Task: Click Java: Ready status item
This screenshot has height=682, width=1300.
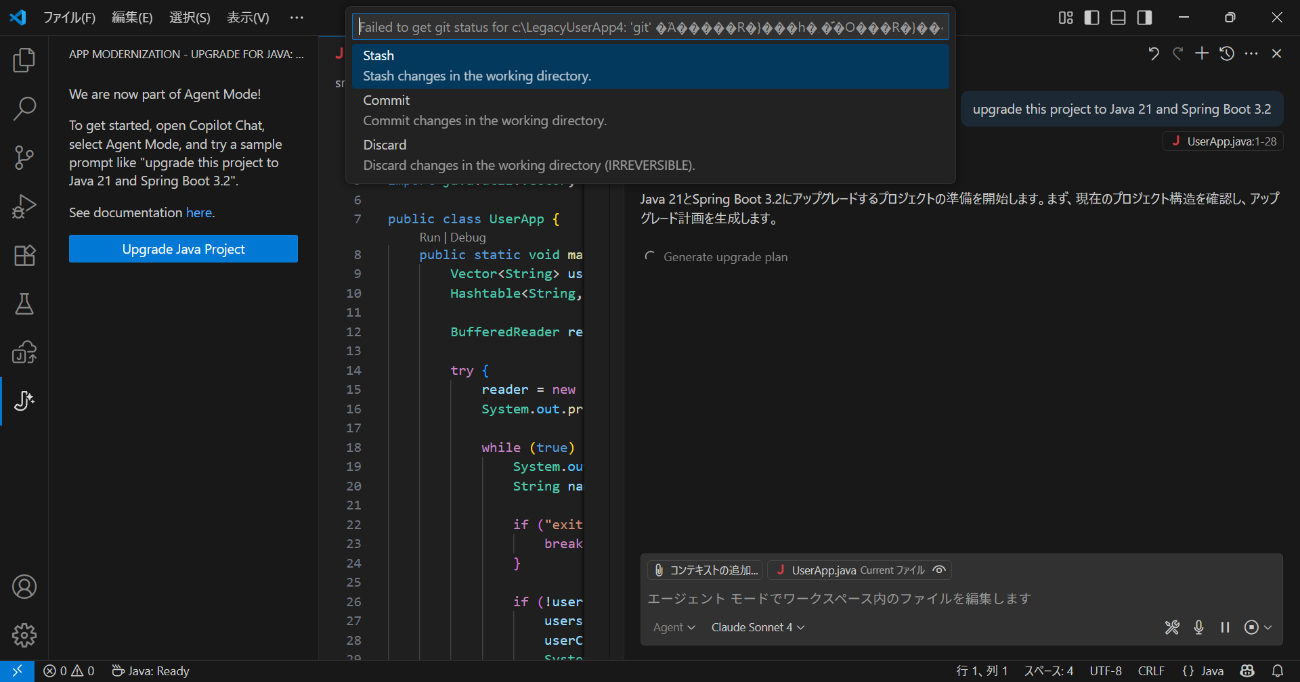Action: pyautogui.click(x=150, y=671)
